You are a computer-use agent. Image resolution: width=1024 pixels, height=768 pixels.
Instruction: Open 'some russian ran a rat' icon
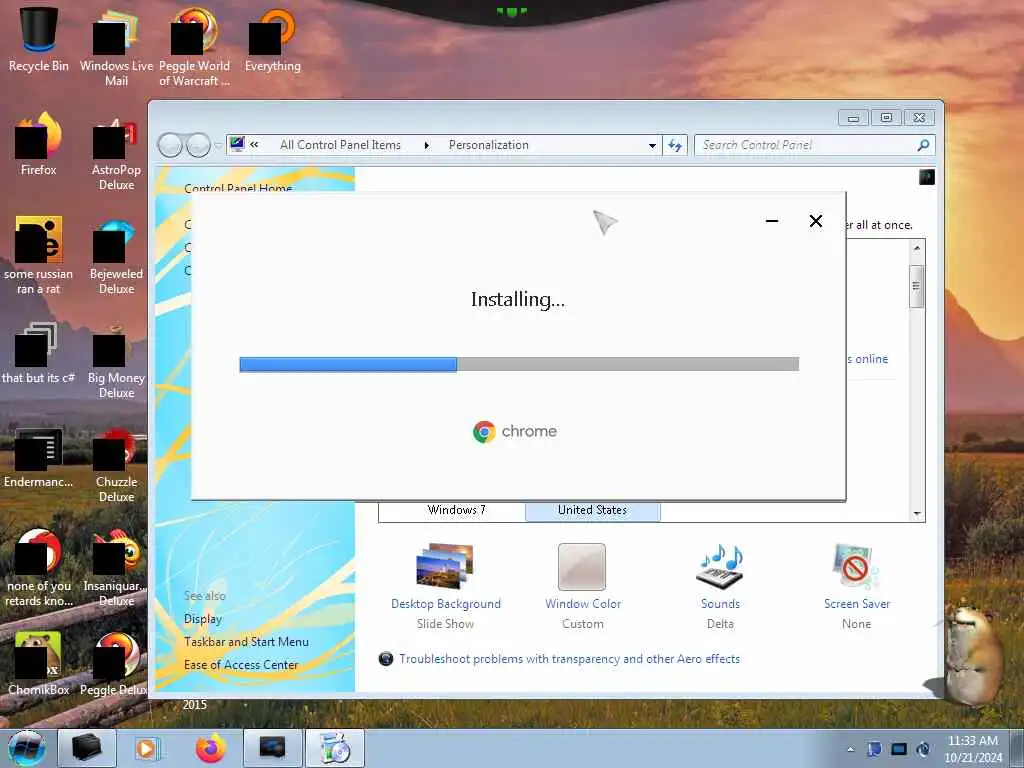pos(39,255)
